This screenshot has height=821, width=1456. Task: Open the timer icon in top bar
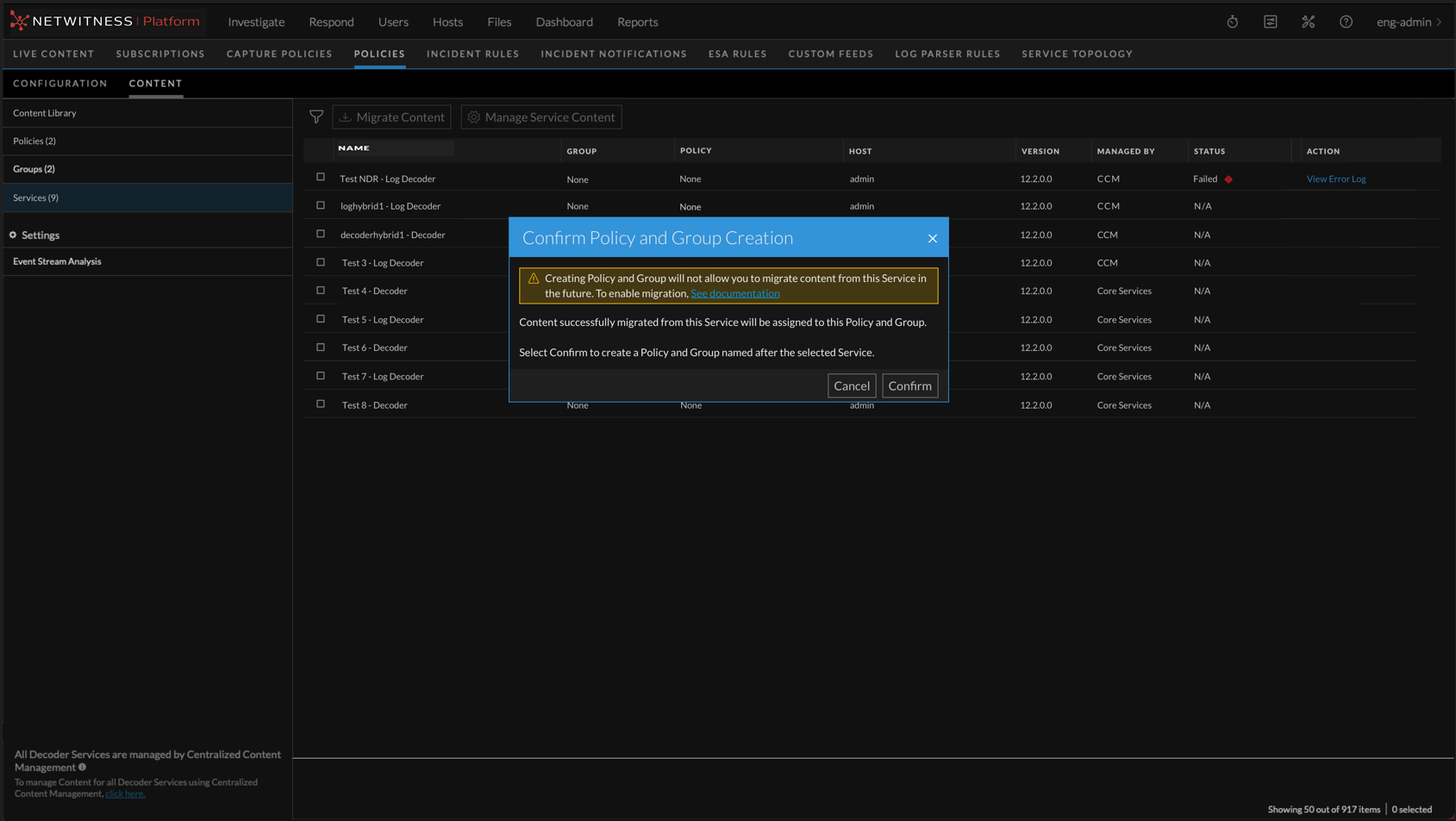[x=1232, y=22]
